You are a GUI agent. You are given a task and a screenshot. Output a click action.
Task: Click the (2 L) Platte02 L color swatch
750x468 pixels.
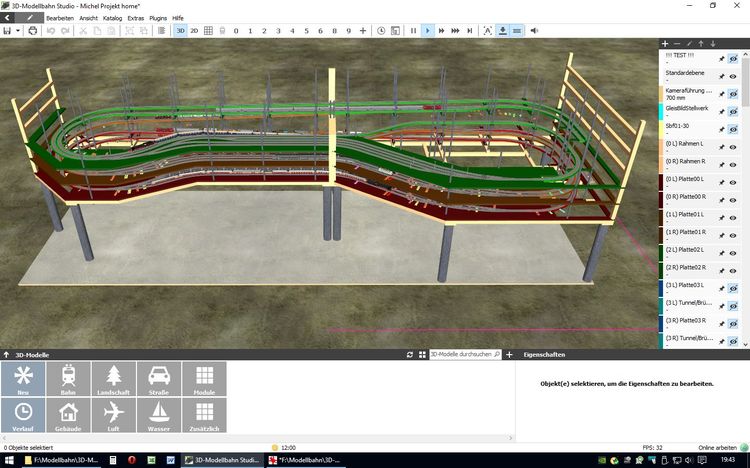click(x=662, y=251)
